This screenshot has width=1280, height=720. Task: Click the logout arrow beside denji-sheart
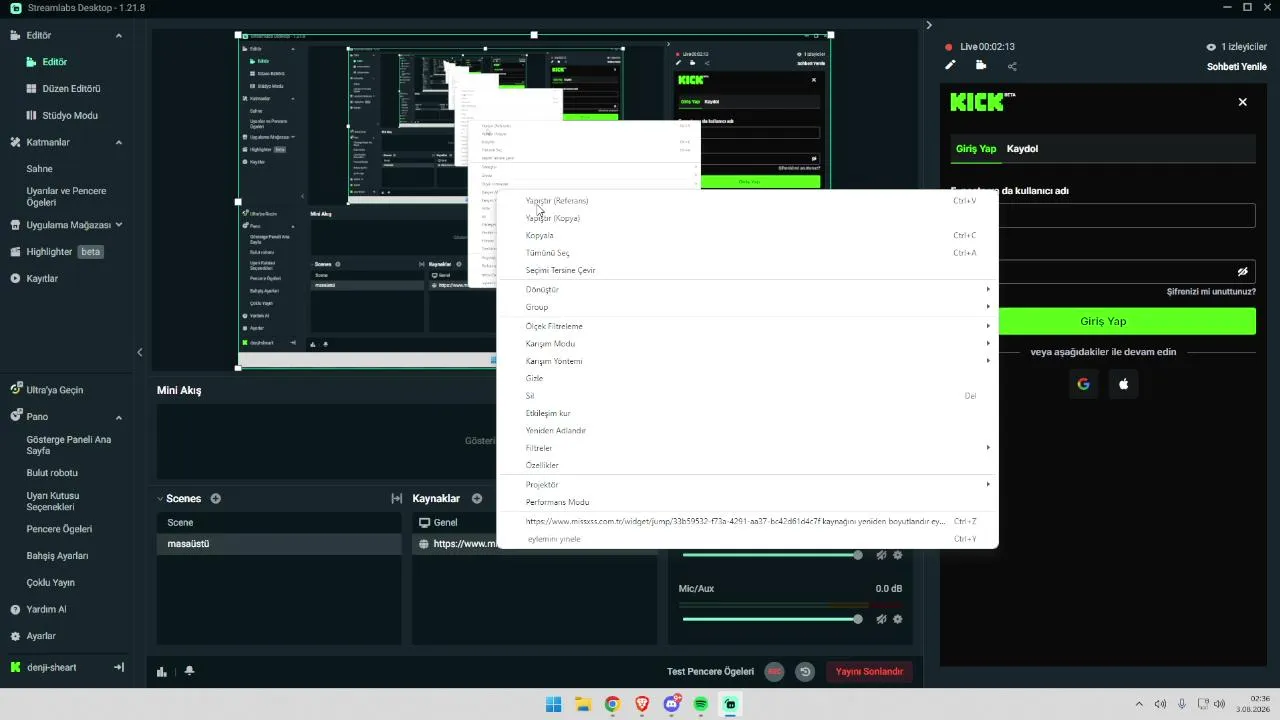(x=119, y=667)
